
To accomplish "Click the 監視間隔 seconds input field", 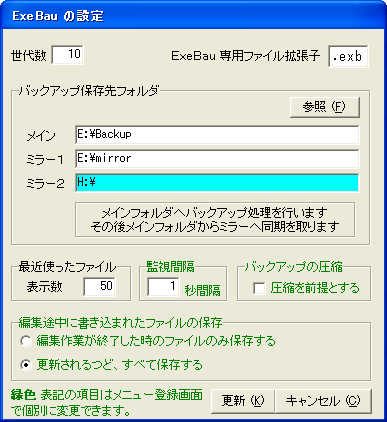I will point(163,286).
